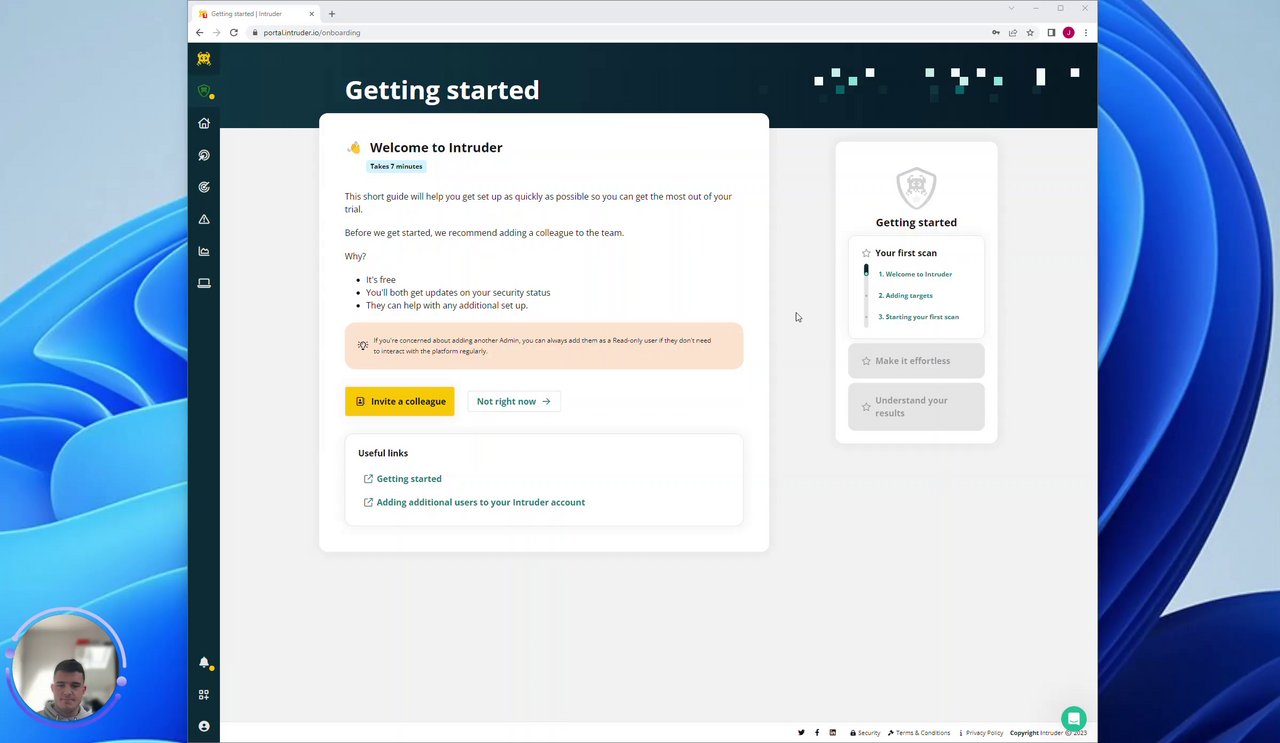1280x743 pixels.
Task: Expand the tab search chevron
Action: click(x=1011, y=8)
